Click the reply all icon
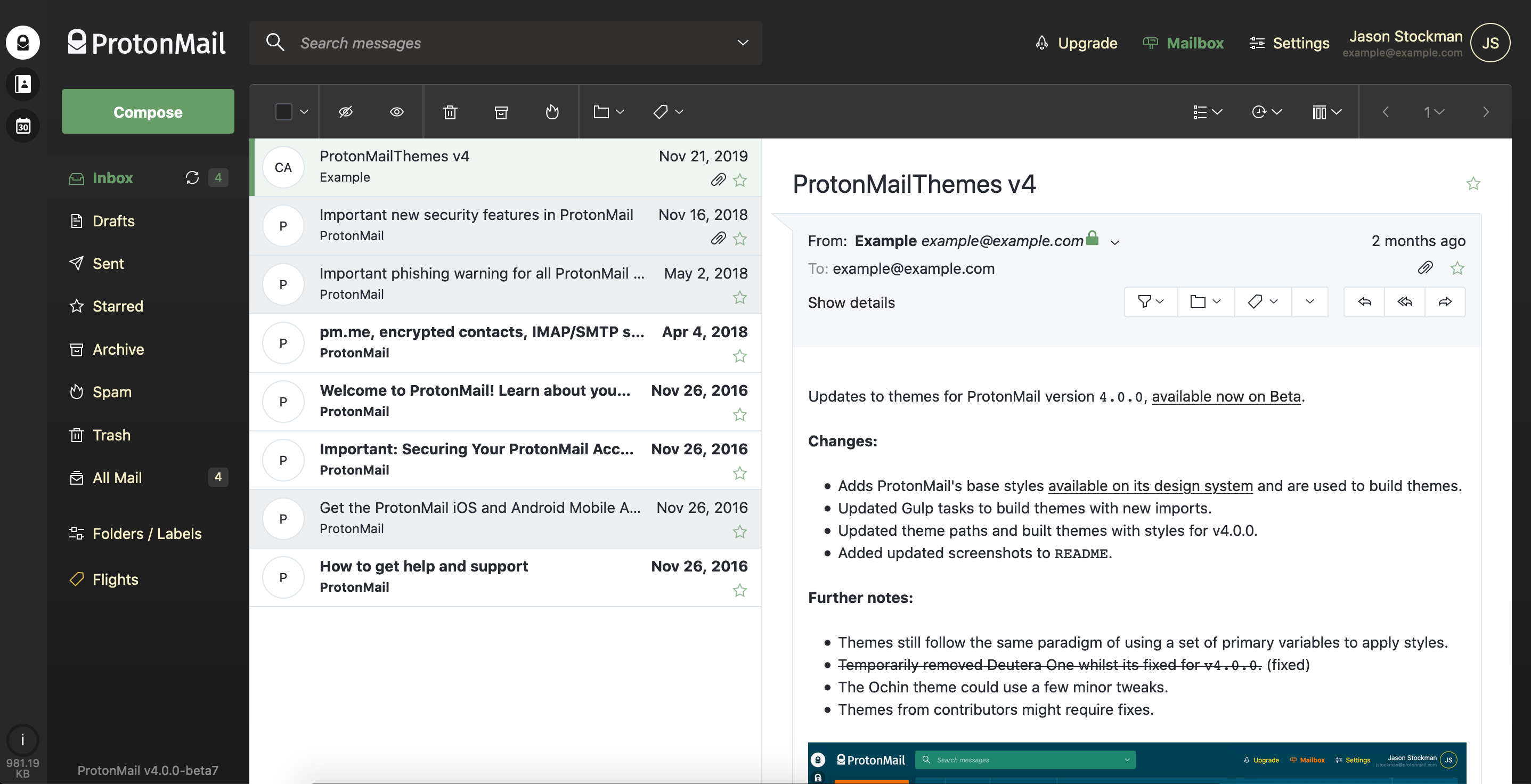This screenshot has height=784, width=1531. tap(1404, 302)
